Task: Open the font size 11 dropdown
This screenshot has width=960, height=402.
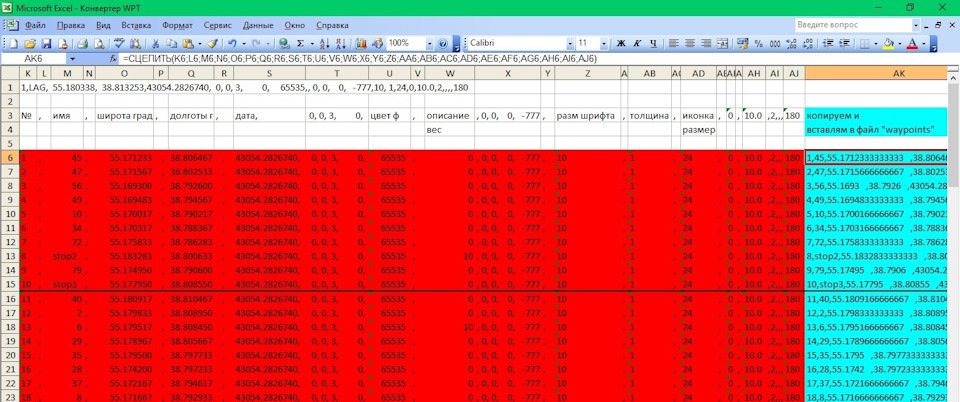Action: 604,43
